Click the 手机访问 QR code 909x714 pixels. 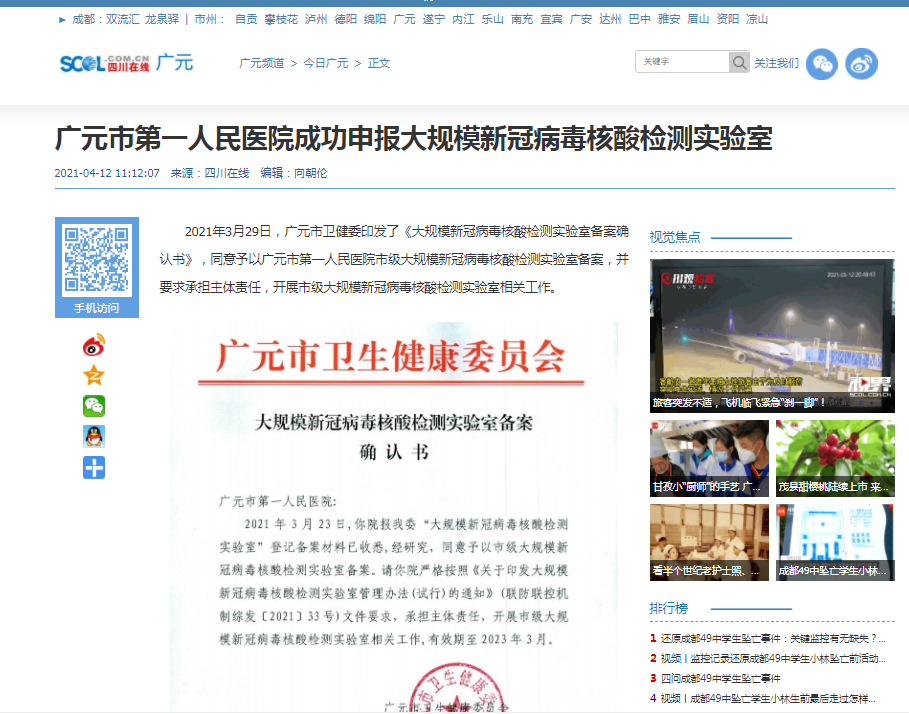(96, 260)
